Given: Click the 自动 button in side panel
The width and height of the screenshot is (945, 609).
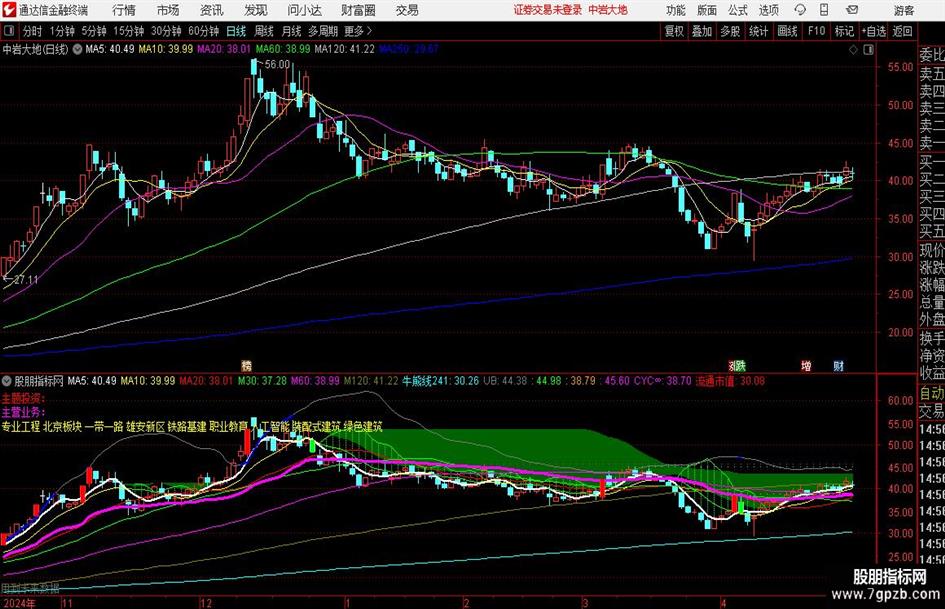Looking at the screenshot, I should [932, 393].
